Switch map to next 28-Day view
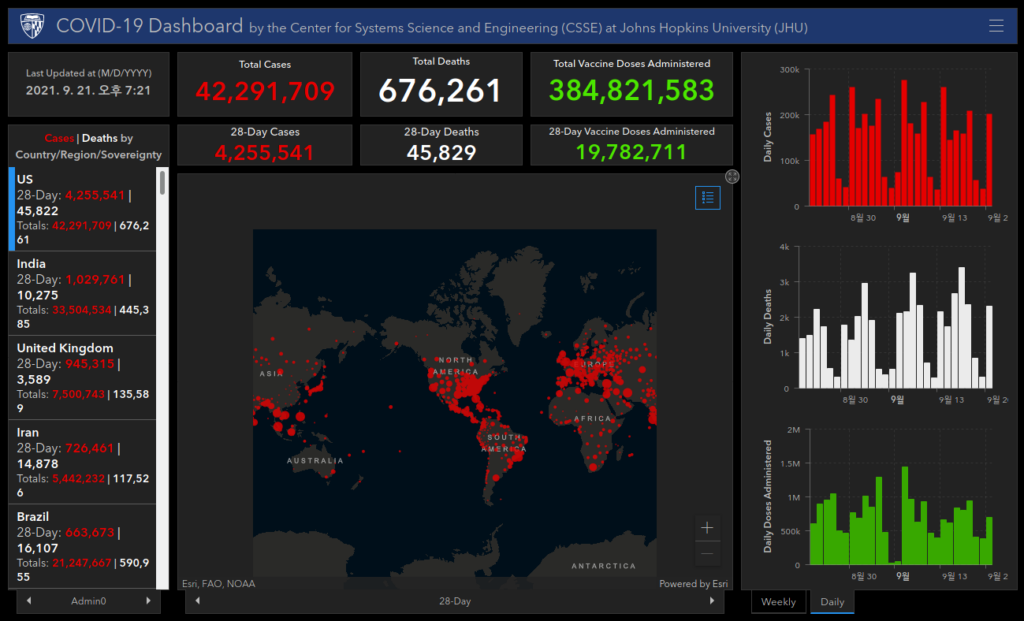 (x=712, y=601)
